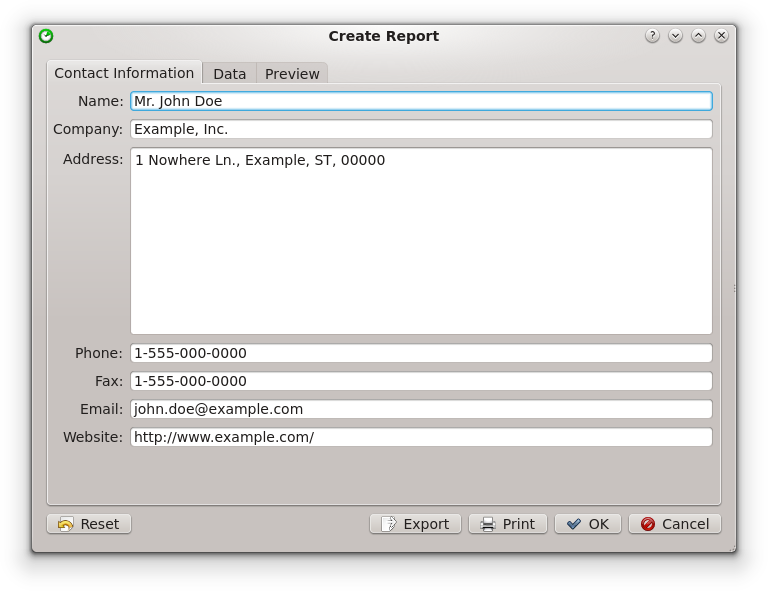Click the Fax number field
Viewport: 768px width, 591px height.
point(421,381)
